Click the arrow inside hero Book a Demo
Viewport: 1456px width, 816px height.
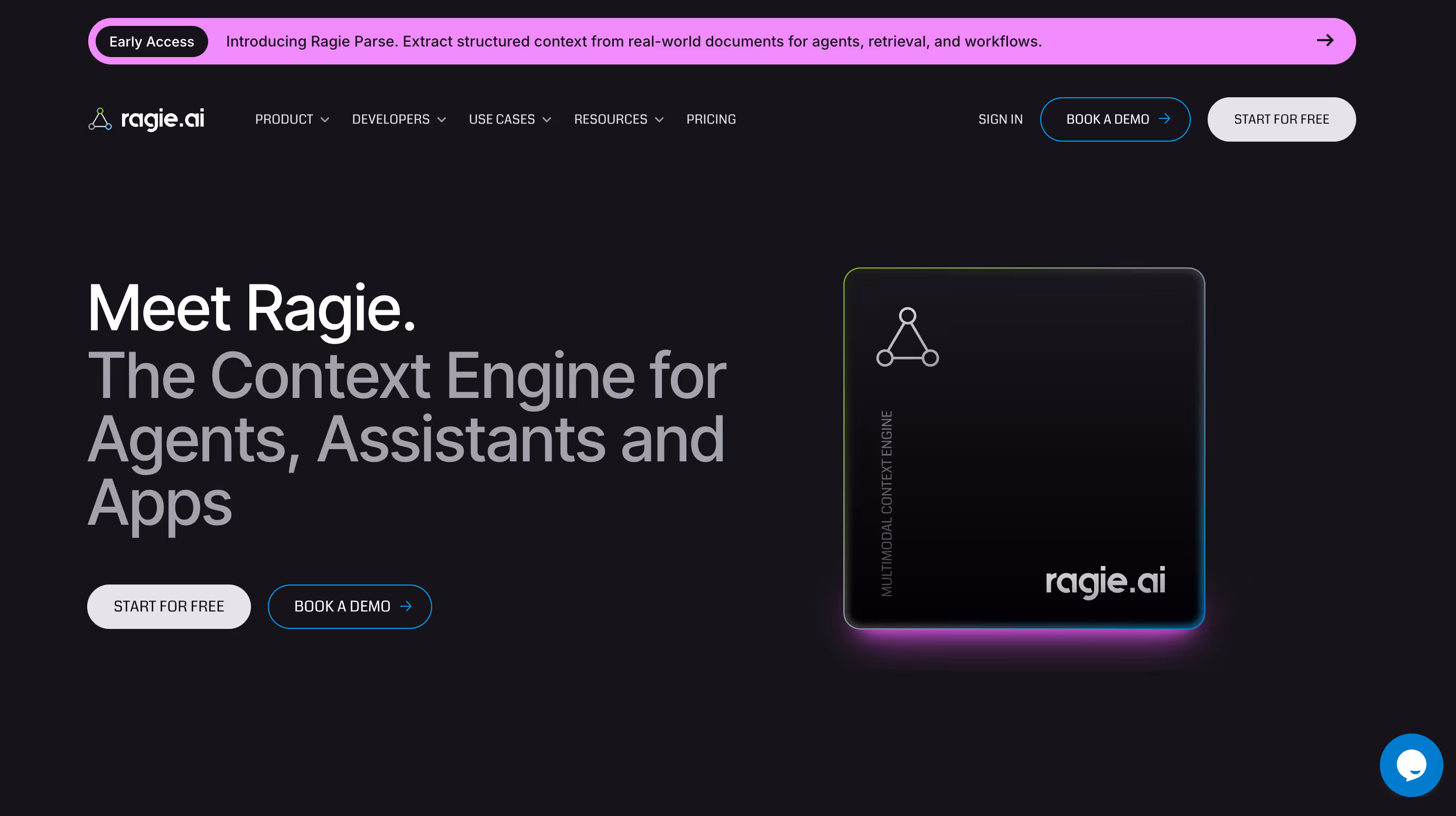(406, 606)
